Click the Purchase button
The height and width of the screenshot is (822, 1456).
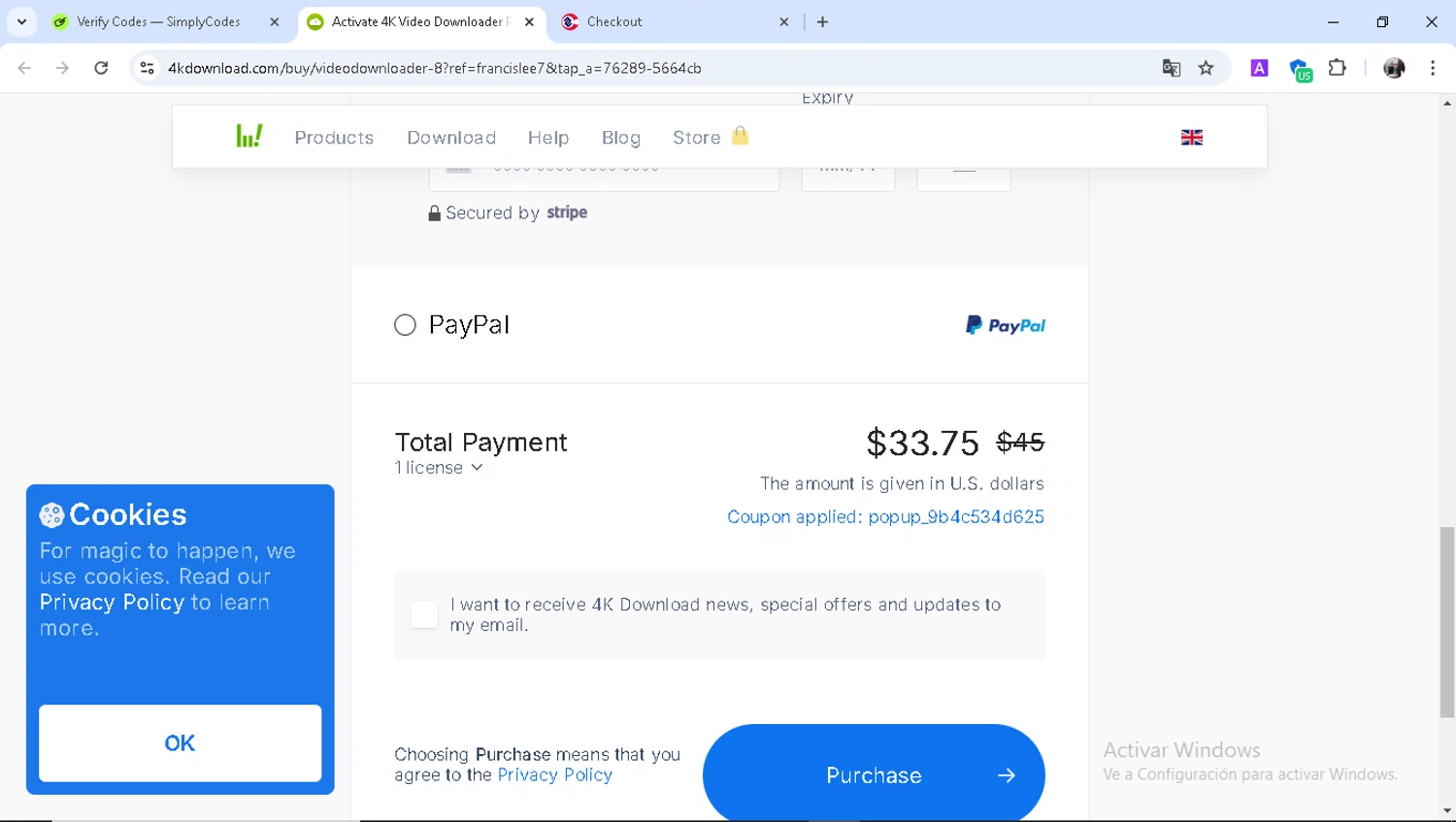coord(874,774)
